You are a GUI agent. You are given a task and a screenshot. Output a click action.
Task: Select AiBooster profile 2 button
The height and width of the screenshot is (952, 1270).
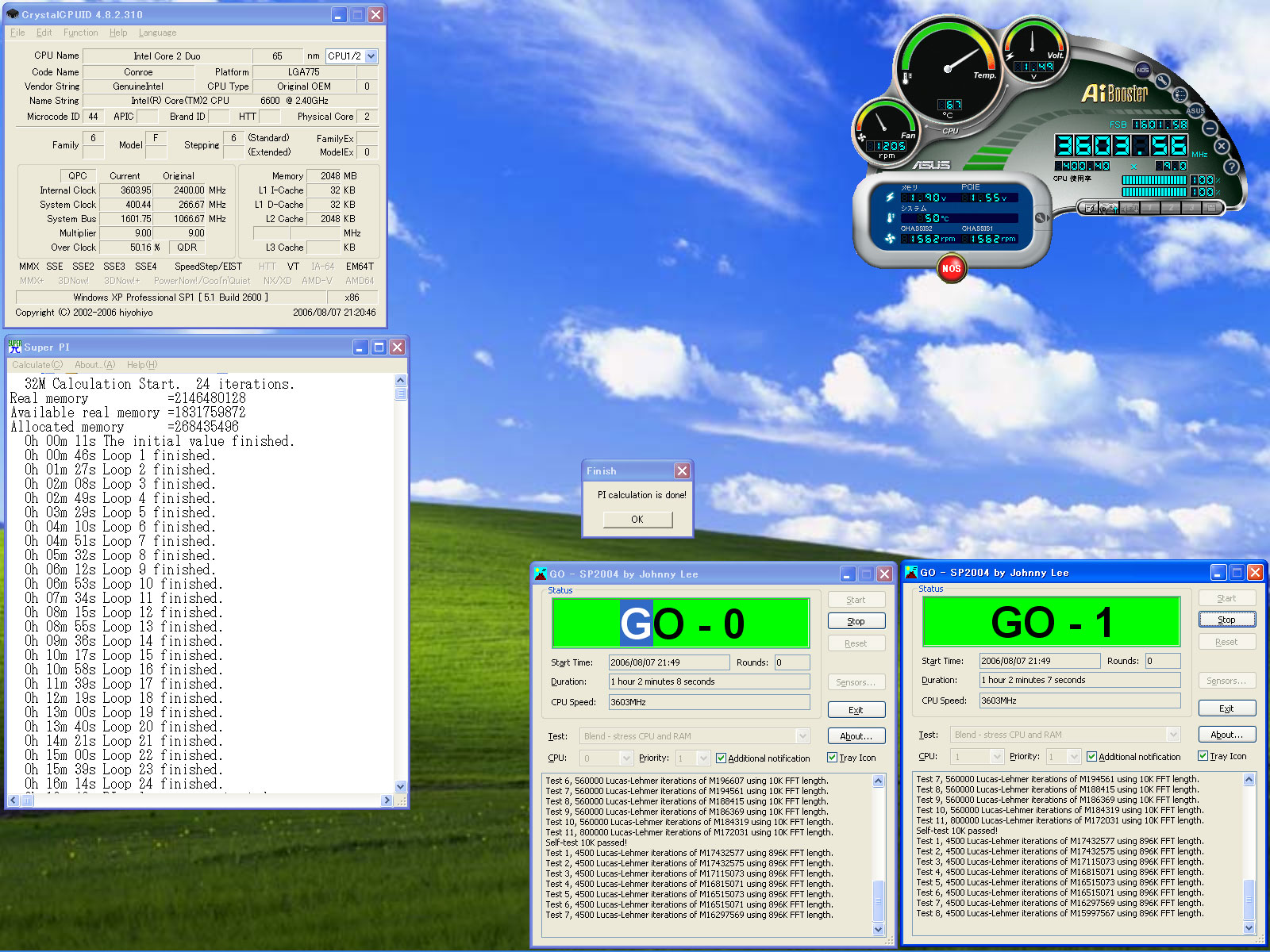coord(1171,207)
